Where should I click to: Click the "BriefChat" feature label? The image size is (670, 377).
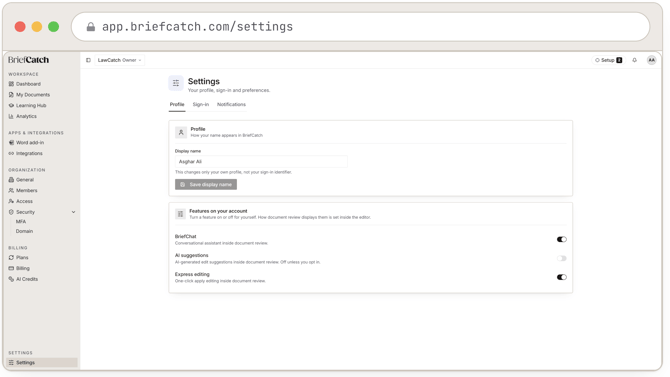click(185, 236)
